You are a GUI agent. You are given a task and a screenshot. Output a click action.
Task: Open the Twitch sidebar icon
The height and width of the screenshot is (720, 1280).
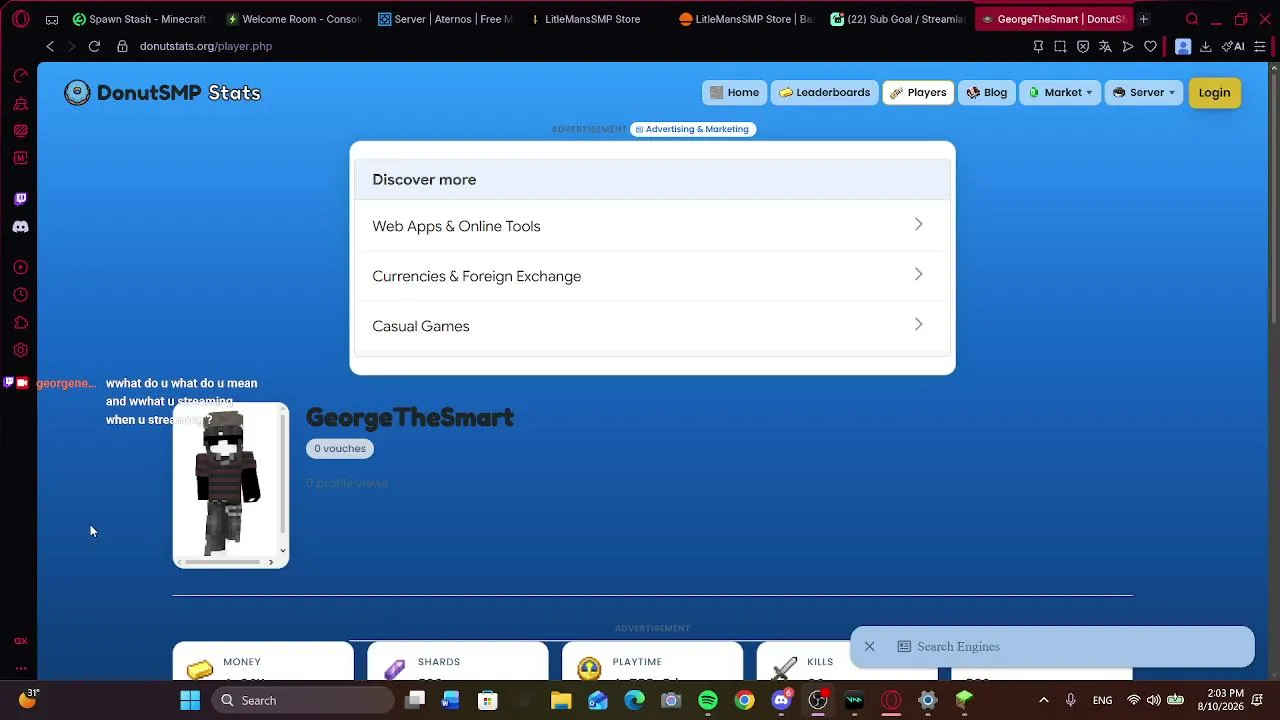(20, 199)
